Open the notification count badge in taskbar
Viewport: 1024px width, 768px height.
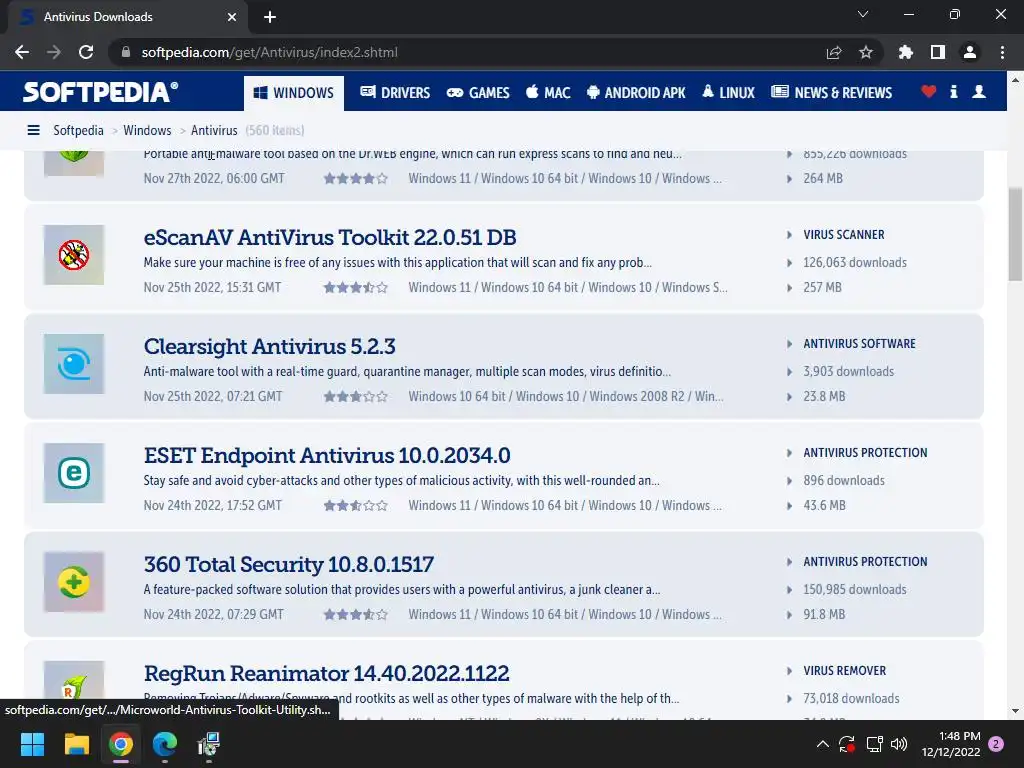click(996, 744)
